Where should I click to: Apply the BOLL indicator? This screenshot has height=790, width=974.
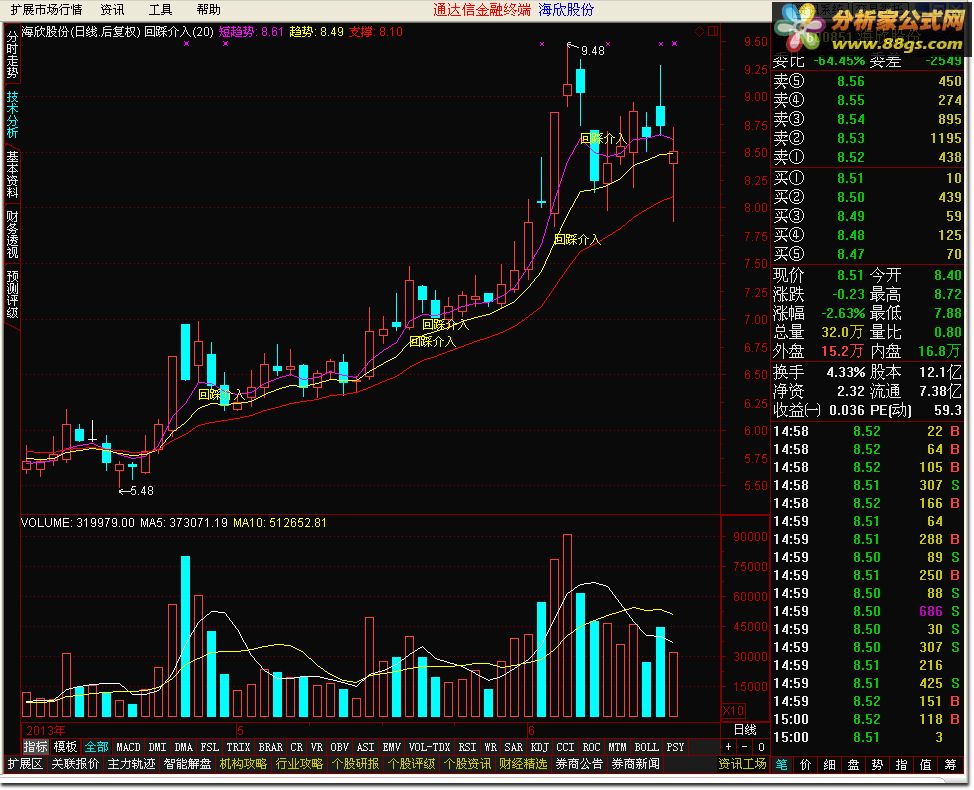click(x=646, y=747)
